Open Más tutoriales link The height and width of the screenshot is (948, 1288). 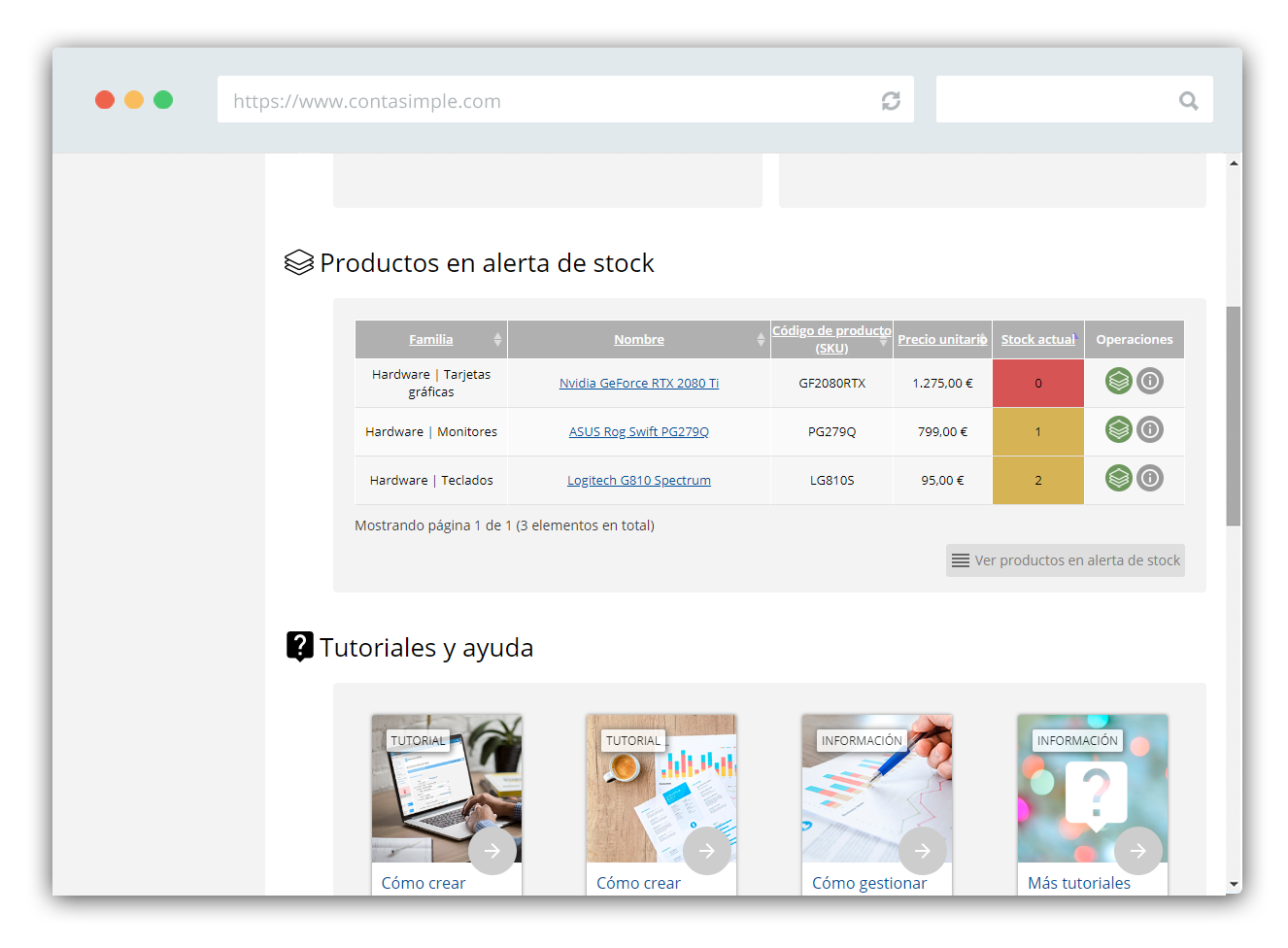click(x=1079, y=883)
